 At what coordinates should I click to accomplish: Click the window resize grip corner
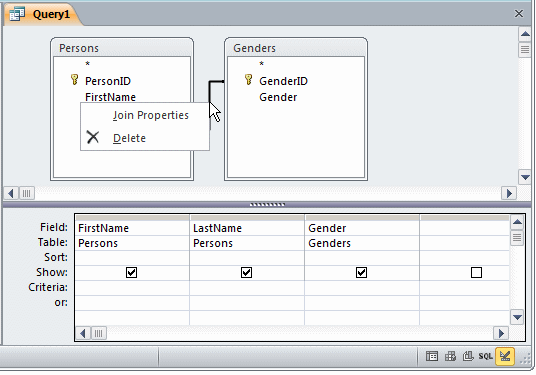click(x=525, y=358)
